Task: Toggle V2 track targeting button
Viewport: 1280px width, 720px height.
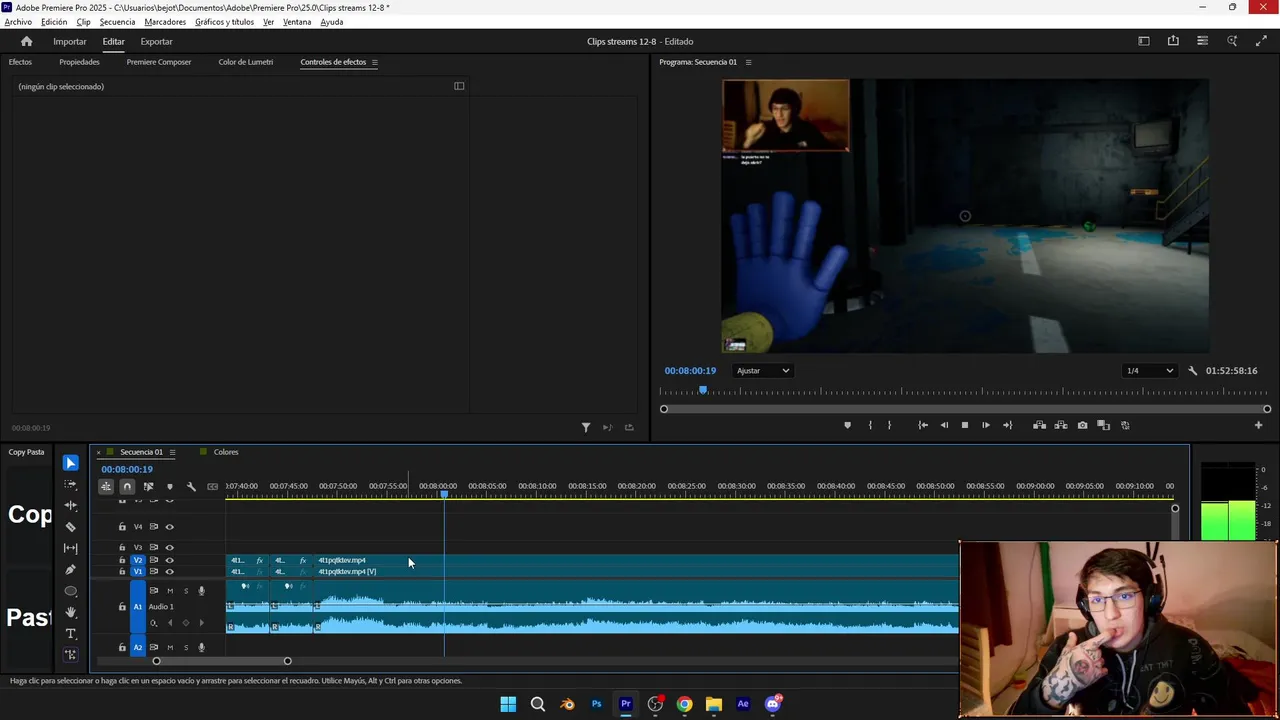Action: click(x=138, y=560)
